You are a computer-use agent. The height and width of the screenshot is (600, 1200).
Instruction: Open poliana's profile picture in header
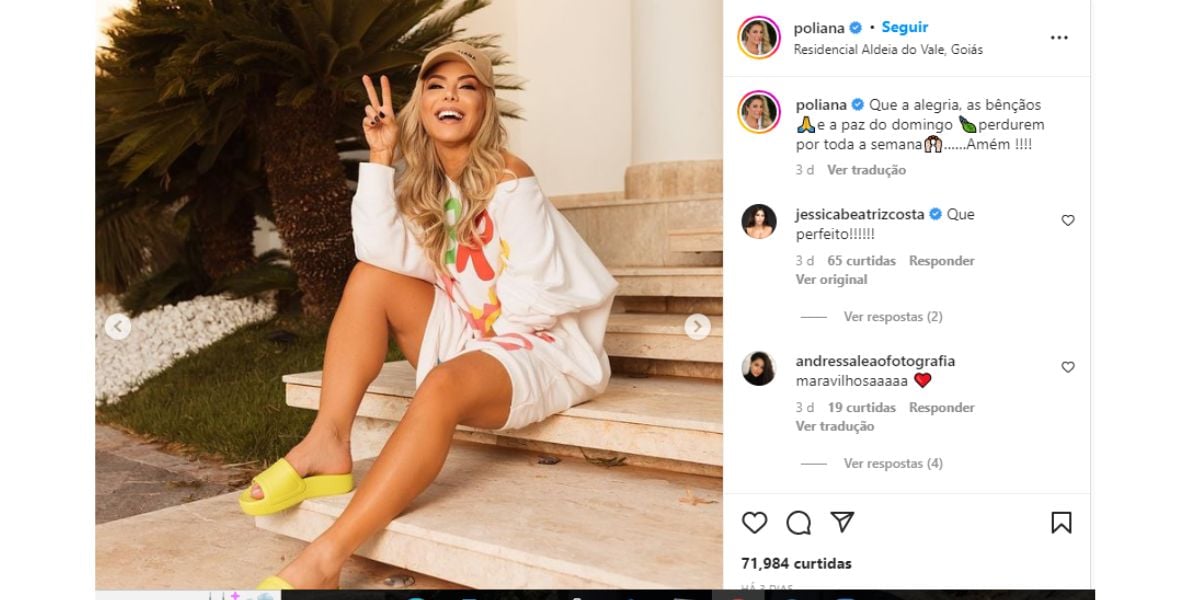click(759, 38)
